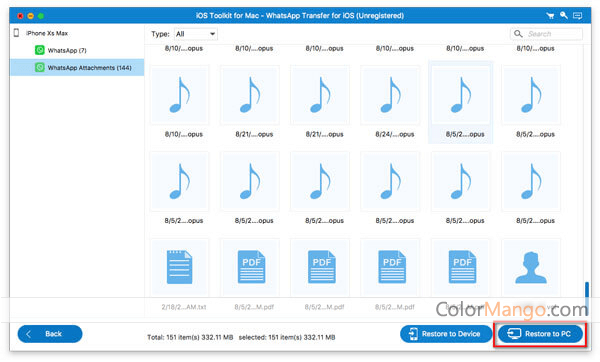
Task: Click the Type dropdown arrow
Action: pyautogui.click(x=212, y=34)
